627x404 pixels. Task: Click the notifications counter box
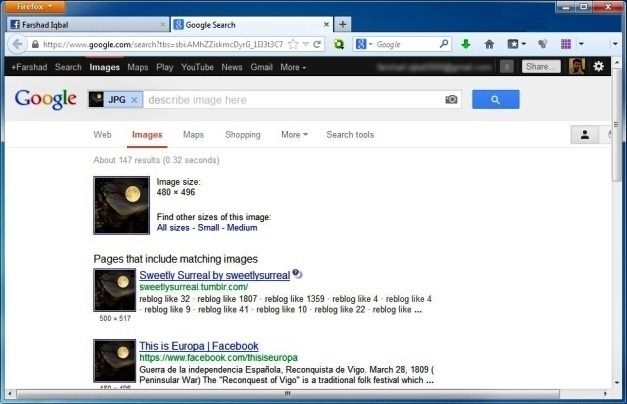point(507,67)
